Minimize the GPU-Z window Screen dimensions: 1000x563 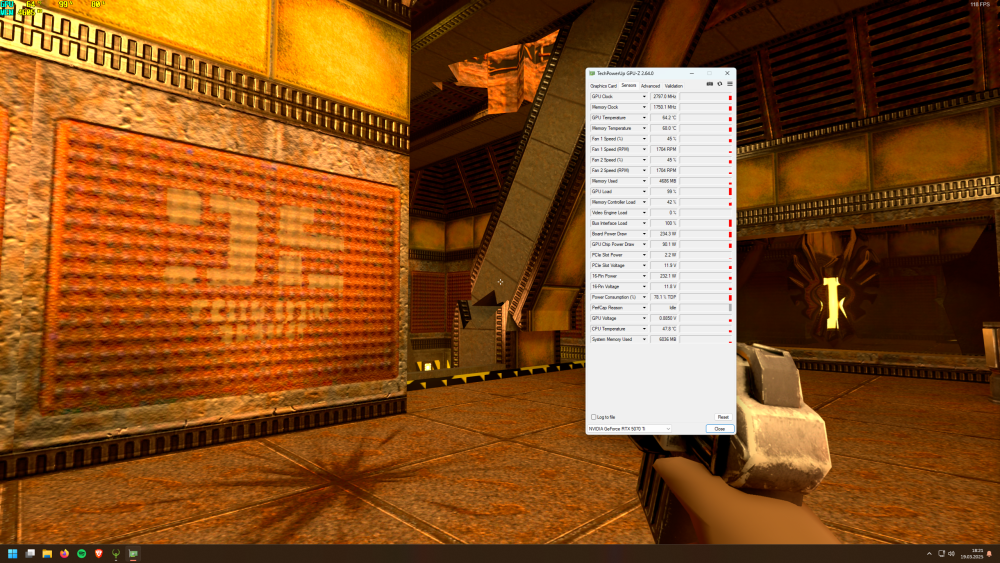[x=692, y=73]
